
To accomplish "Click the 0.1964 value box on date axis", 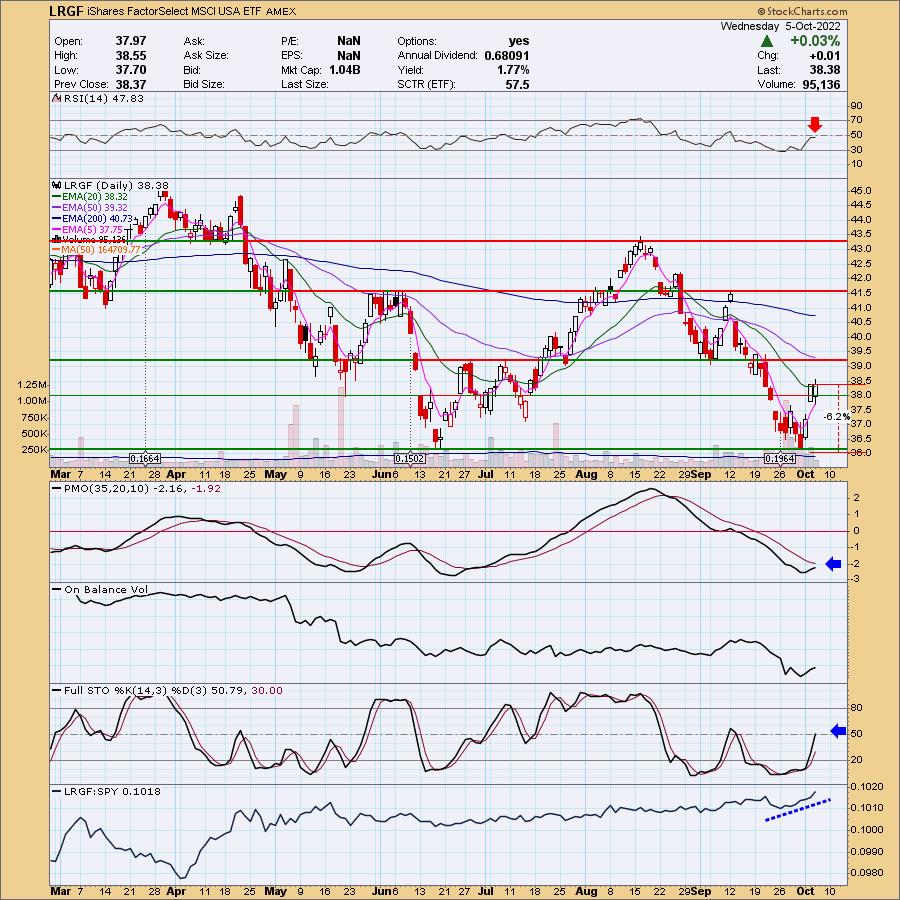I will [779, 459].
